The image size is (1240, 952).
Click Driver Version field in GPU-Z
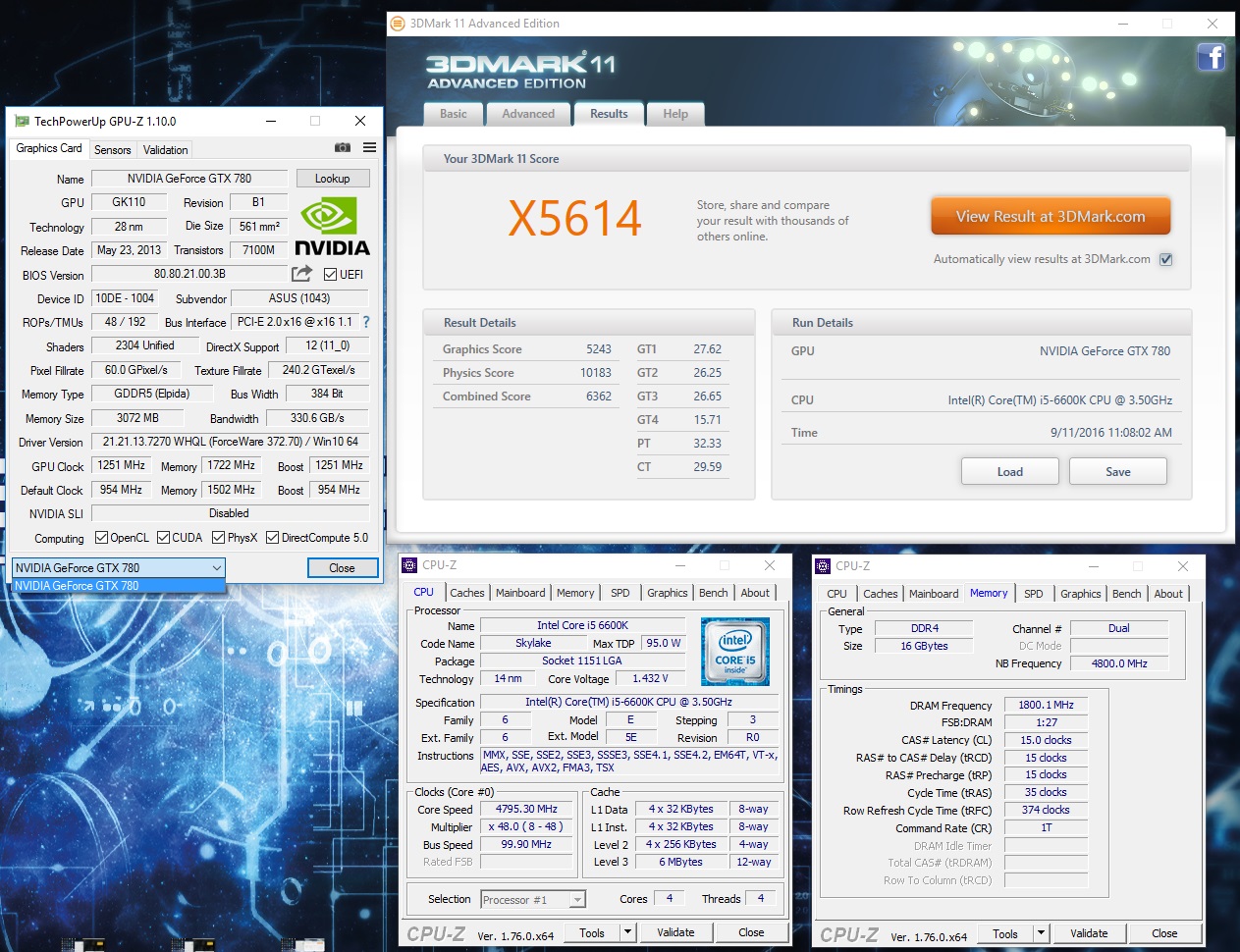click(x=230, y=442)
